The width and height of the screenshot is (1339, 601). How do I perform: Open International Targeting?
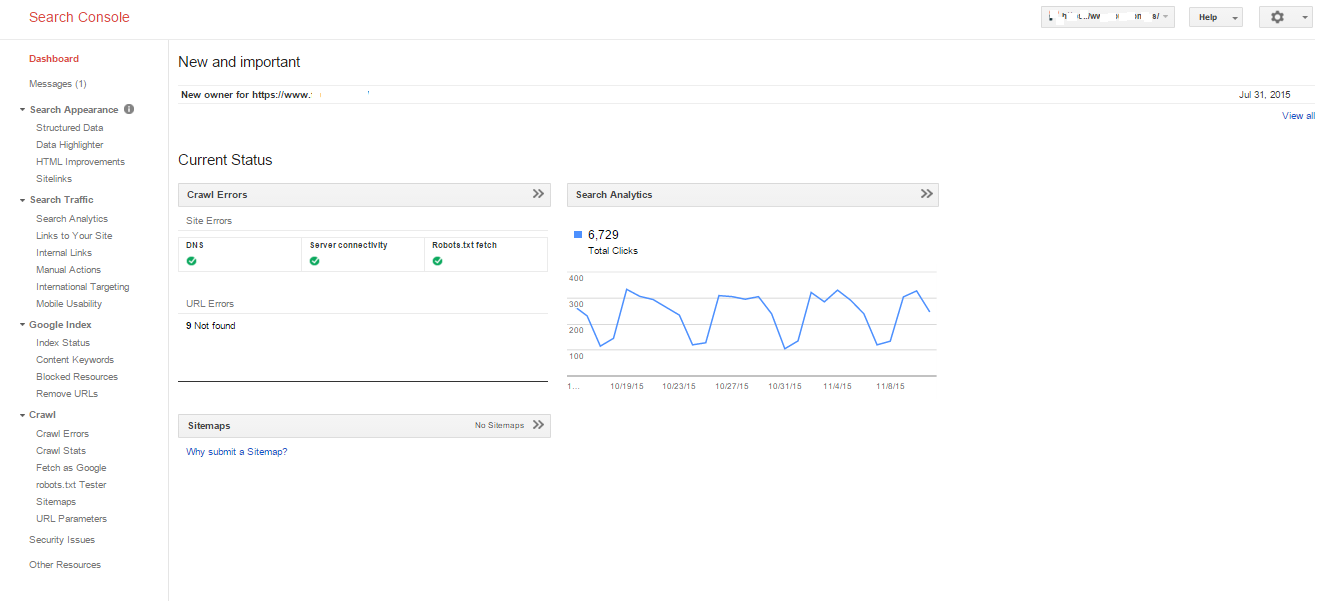(82, 287)
